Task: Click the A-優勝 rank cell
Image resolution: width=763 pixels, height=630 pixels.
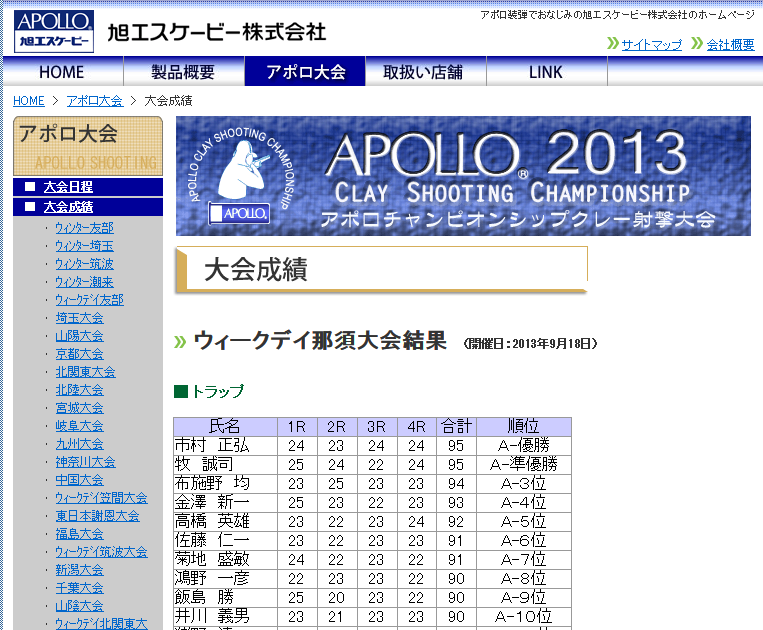Action: pos(524,446)
